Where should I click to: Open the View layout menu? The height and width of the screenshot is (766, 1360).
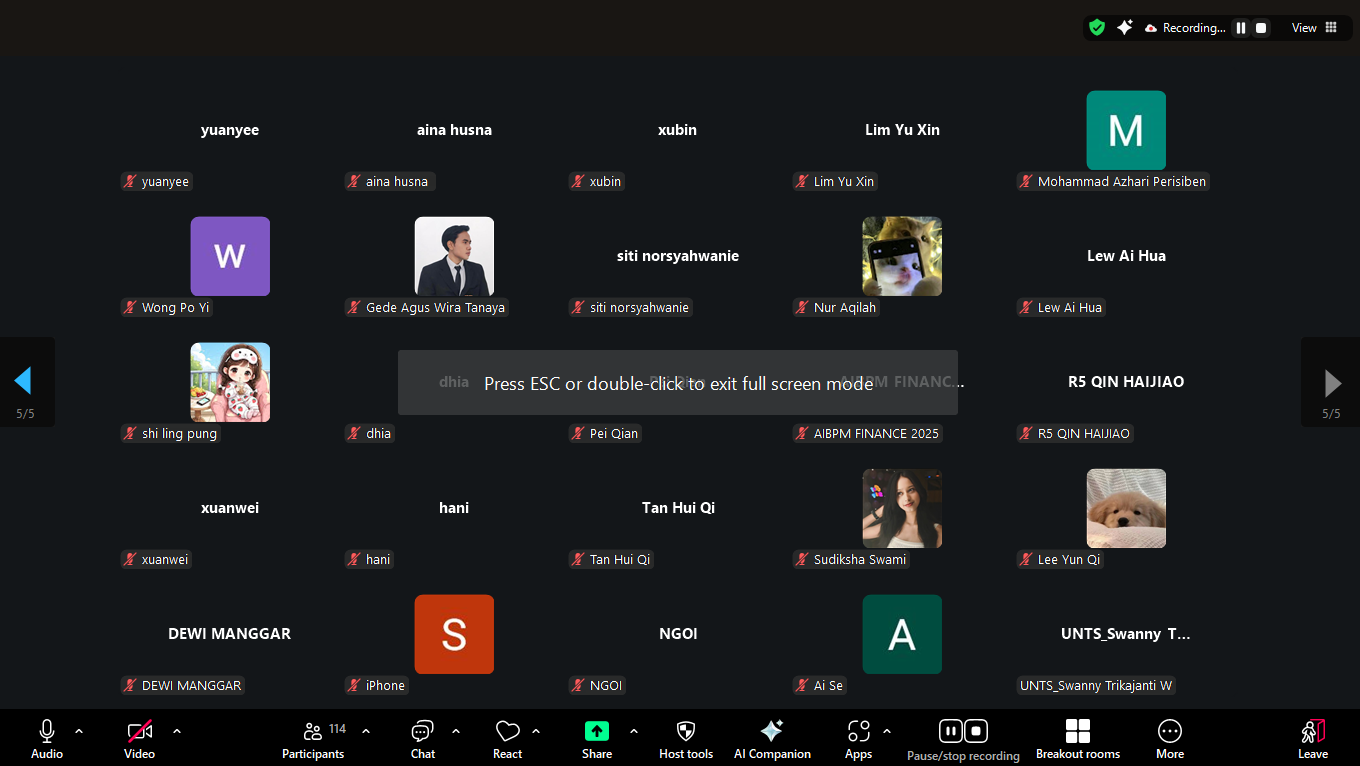(x=1314, y=28)
